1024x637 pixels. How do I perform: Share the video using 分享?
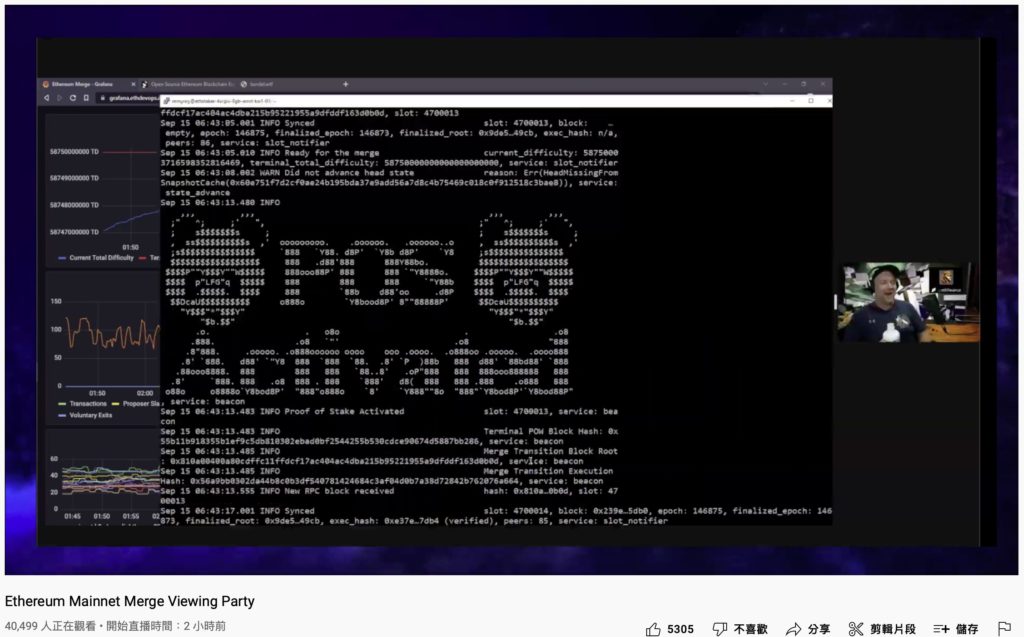coord(808,629)
